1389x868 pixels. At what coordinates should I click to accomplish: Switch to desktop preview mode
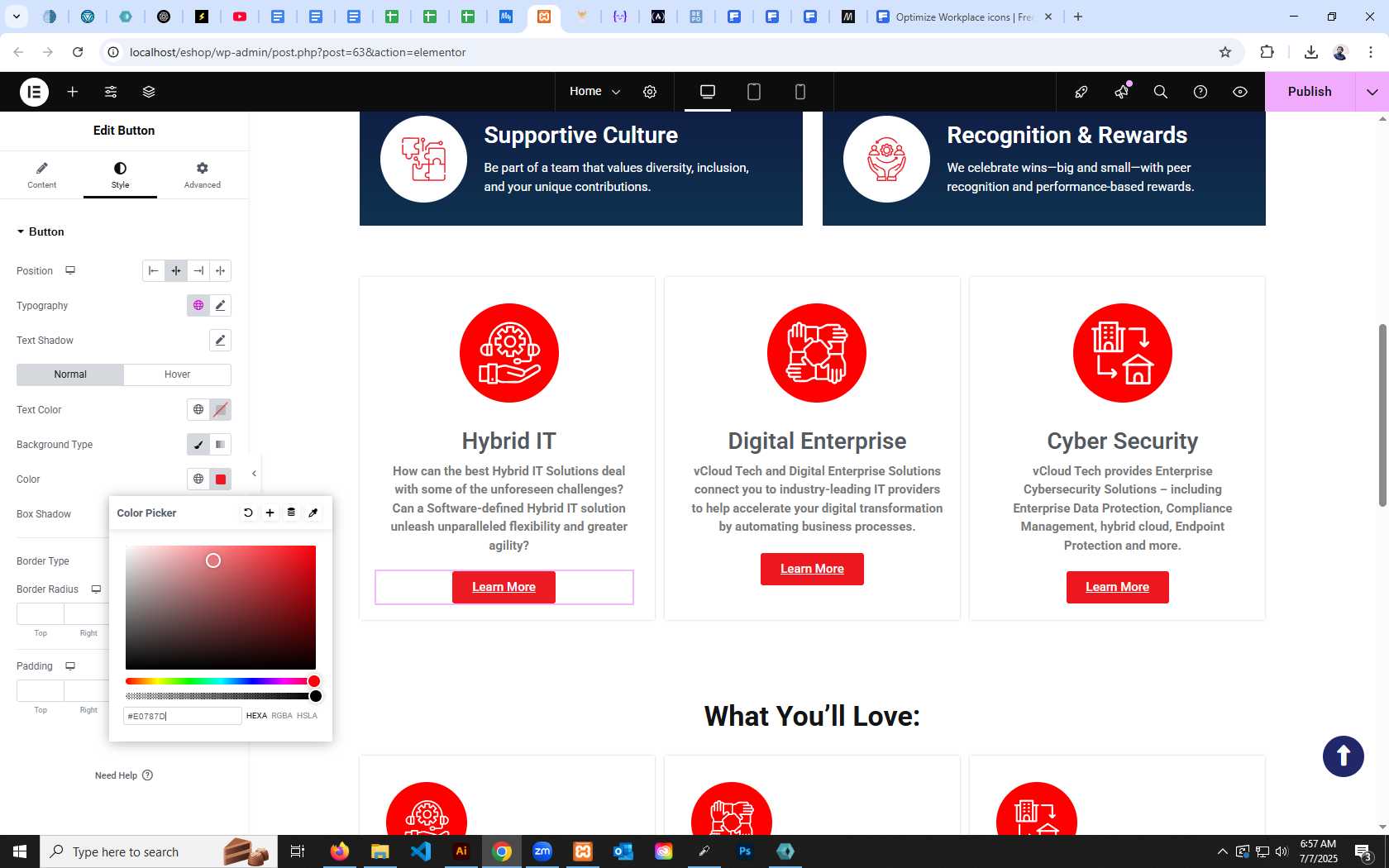coord(708,92)
